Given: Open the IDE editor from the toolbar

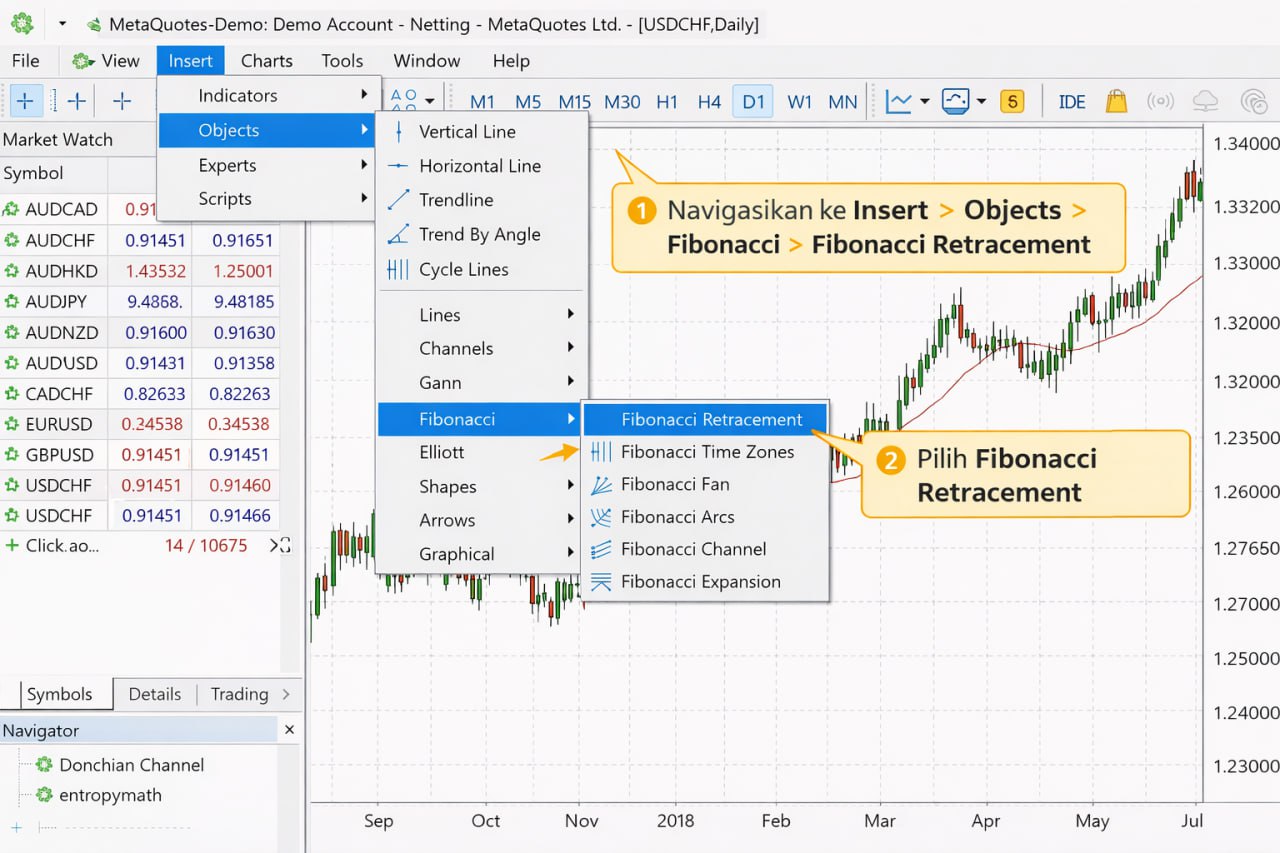Looking at the screenshot, I should click(1072, 101).
